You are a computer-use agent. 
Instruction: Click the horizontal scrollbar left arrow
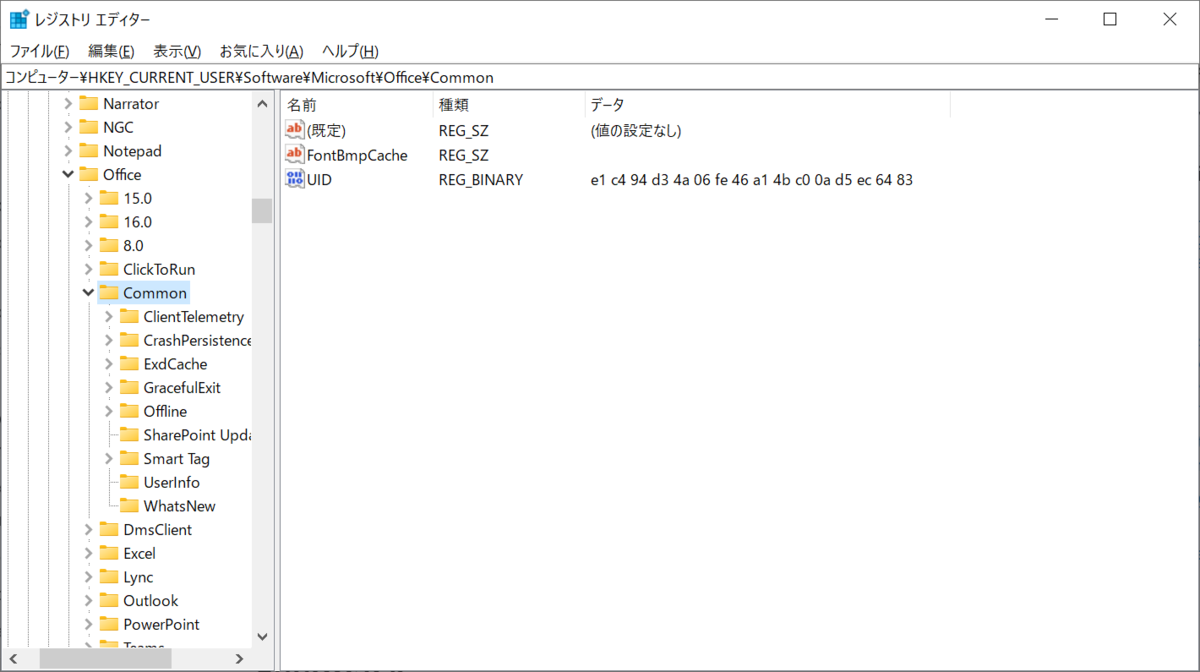click(14, 659)
